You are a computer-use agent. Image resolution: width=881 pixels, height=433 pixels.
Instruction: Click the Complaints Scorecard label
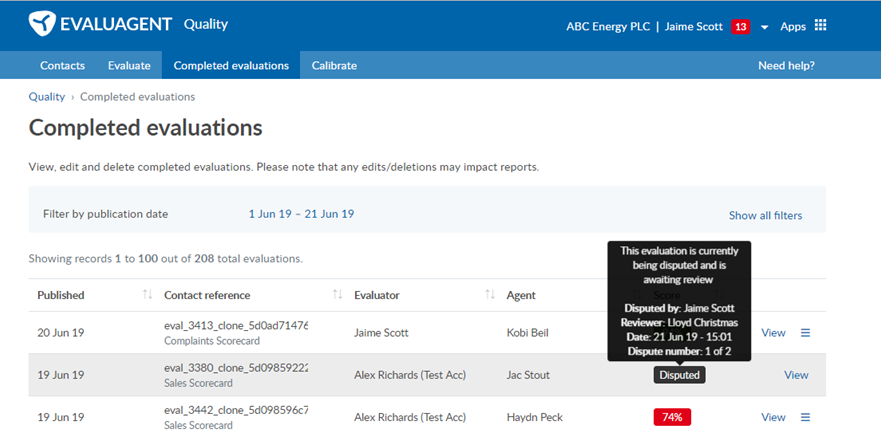tap(212, 340)
